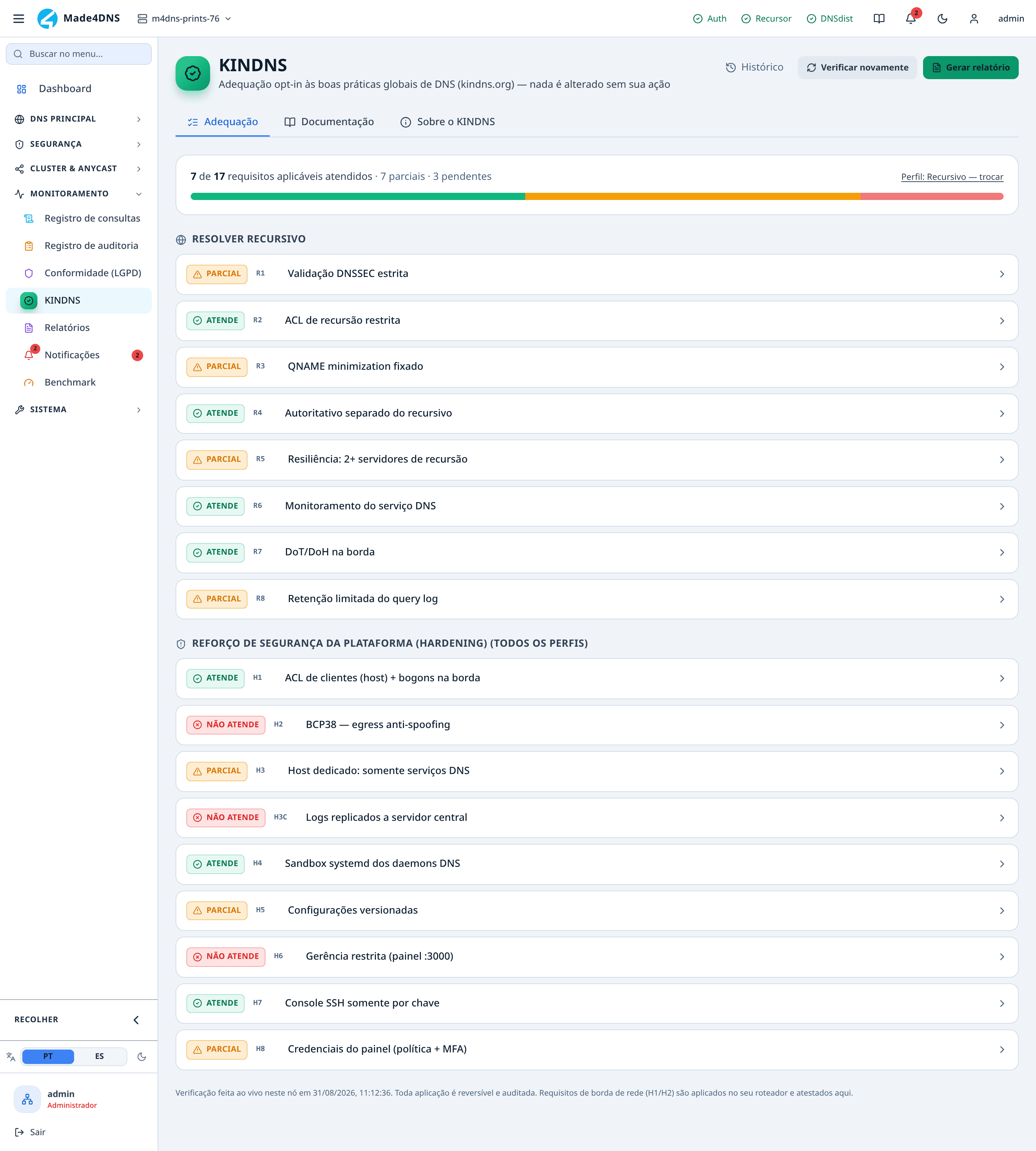Viewport: 1036px width, 1151px height.
Task: Switch language to PT
Action: pyautogui.click(x=48, y=1056)
